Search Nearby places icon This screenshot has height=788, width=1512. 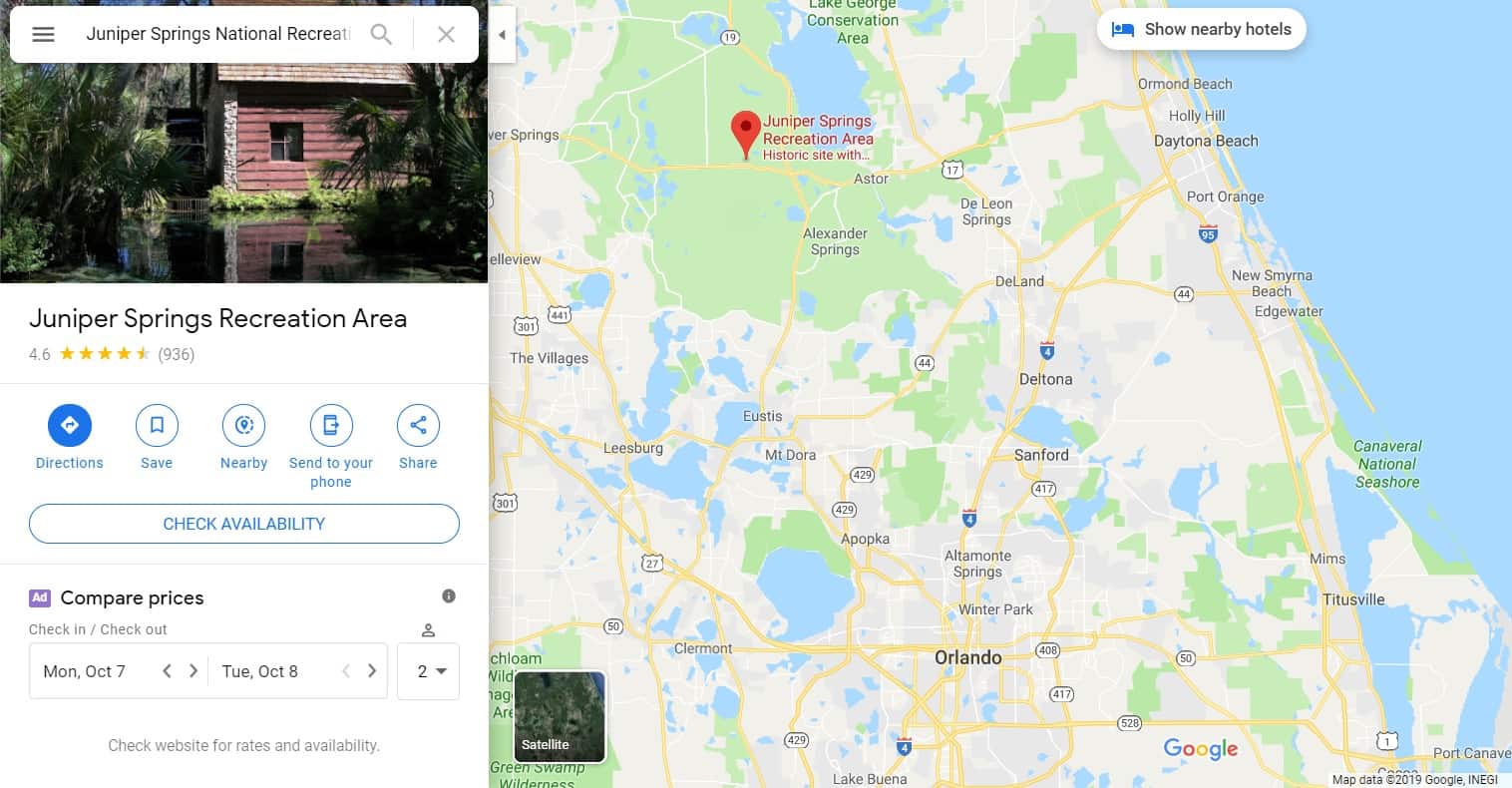tap(243, 425)
